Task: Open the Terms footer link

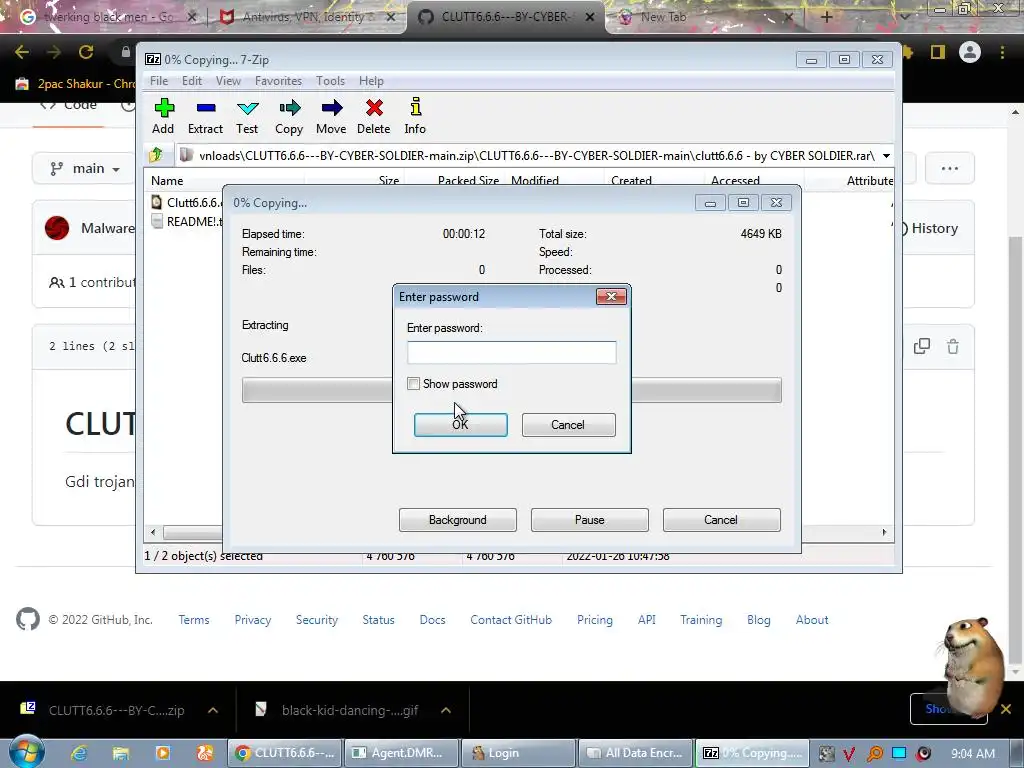Action: click(194, 620)
